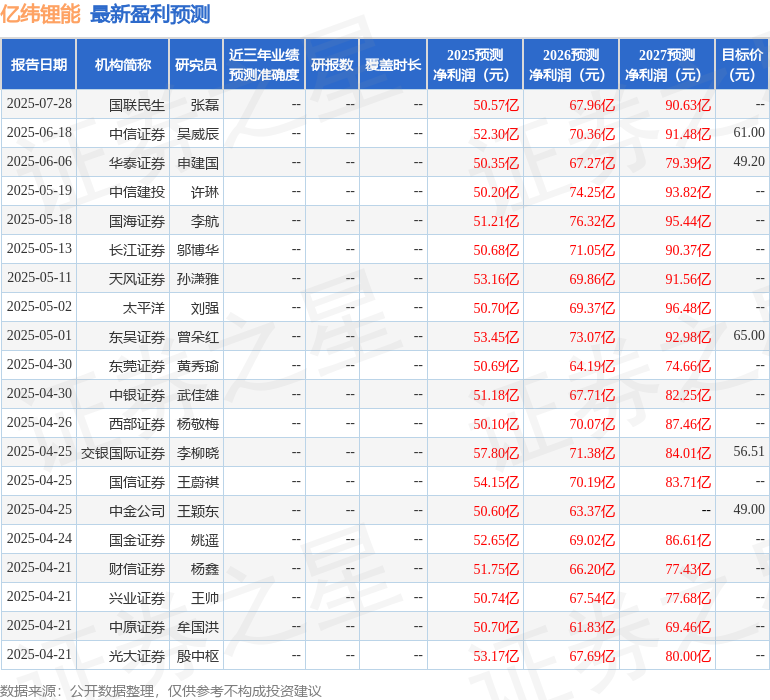The image size is (770, 700).
Task: Select the 2025预测净利润 column header
Action: point(475,65)
